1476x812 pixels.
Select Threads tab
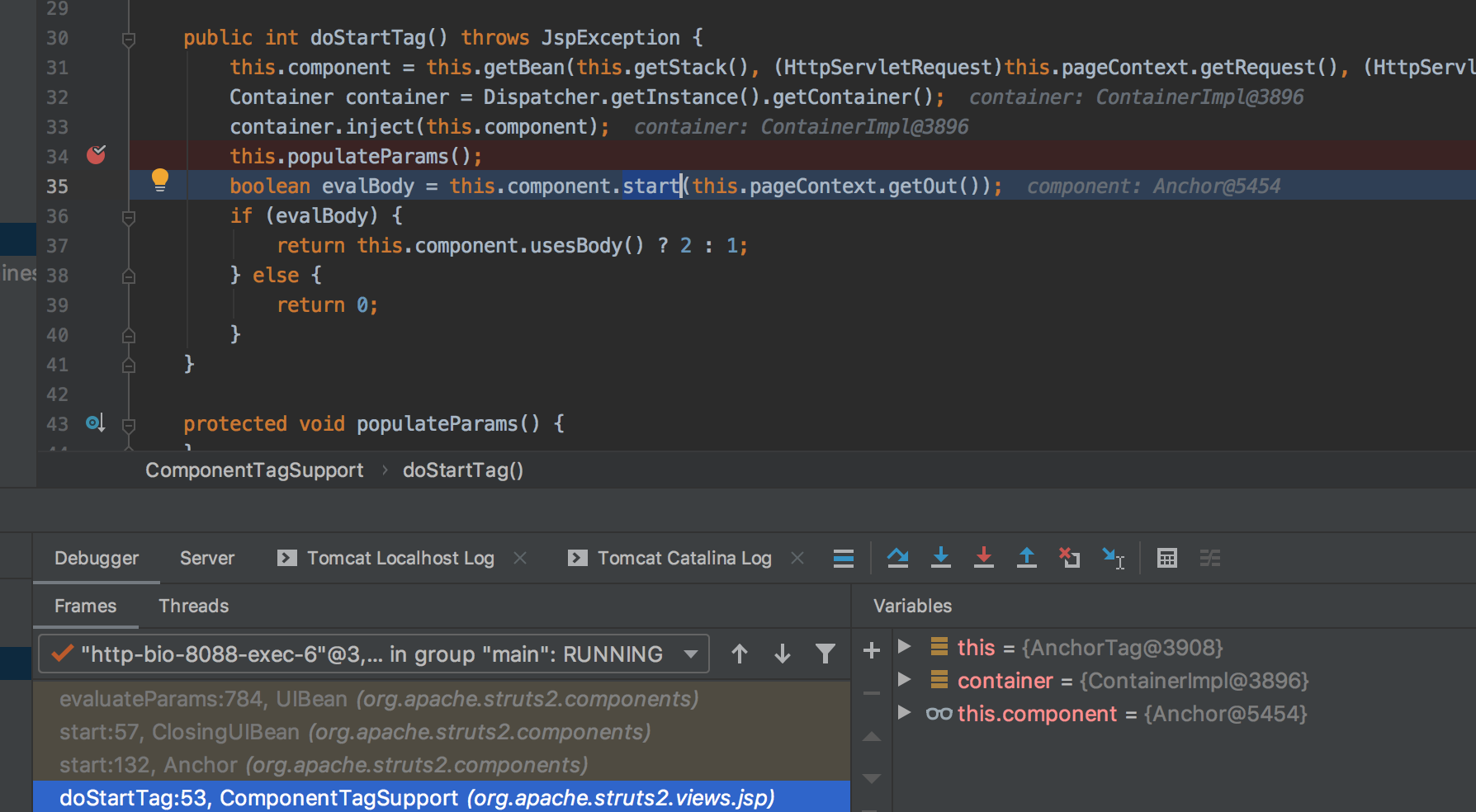pos(193,607)
